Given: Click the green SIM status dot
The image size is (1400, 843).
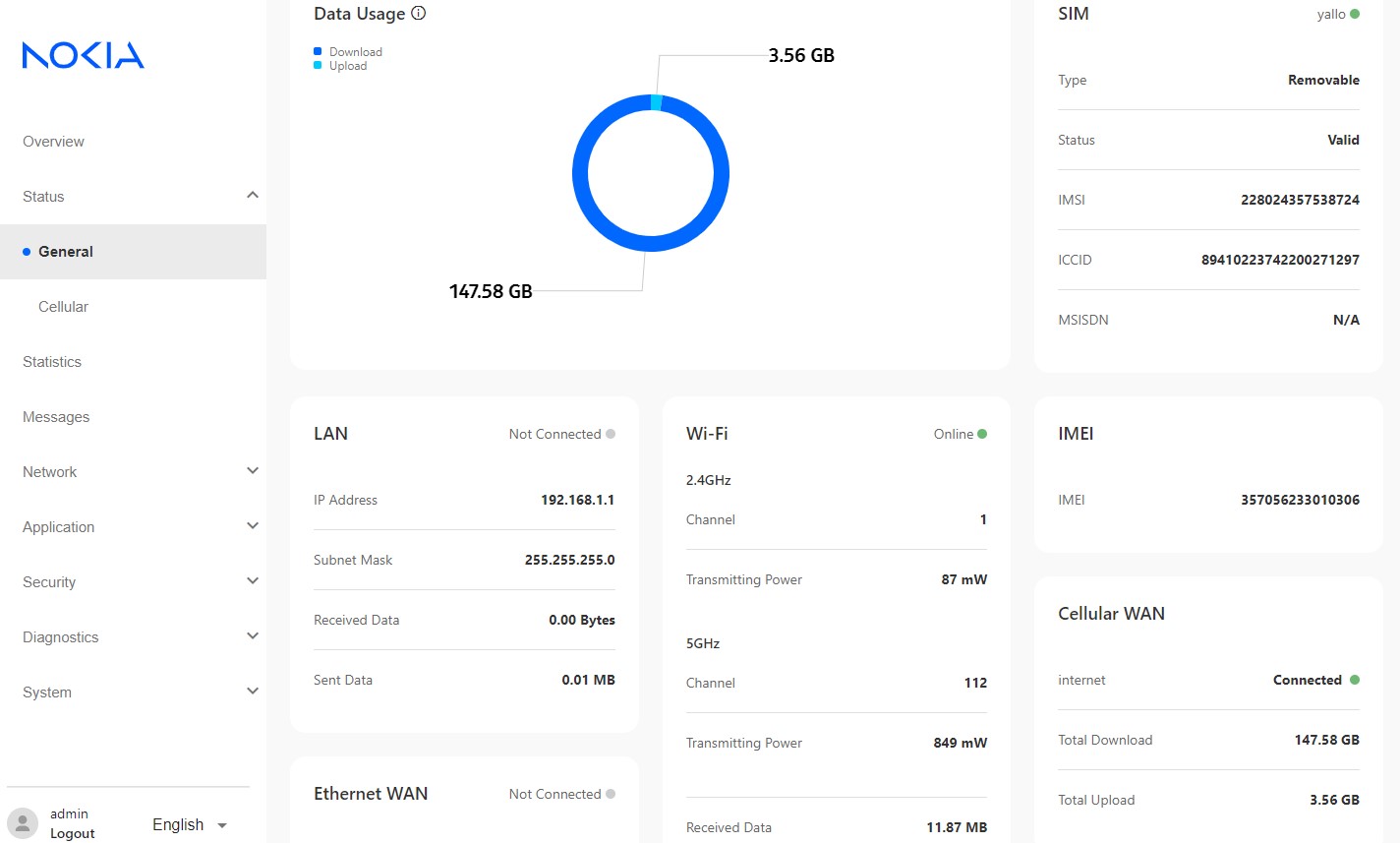Looking at the screenshot, I should (1355, 14).
